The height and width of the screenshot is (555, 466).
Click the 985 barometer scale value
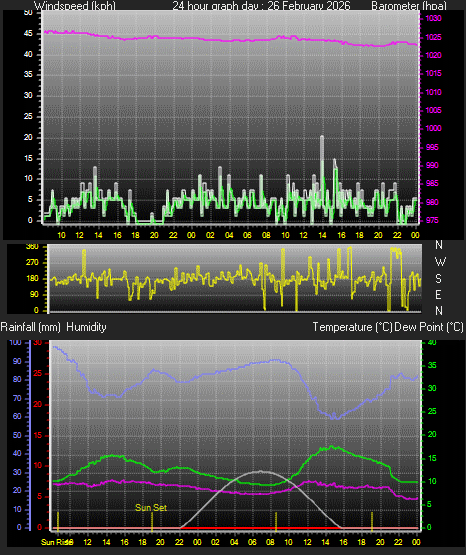pos(432,183)
